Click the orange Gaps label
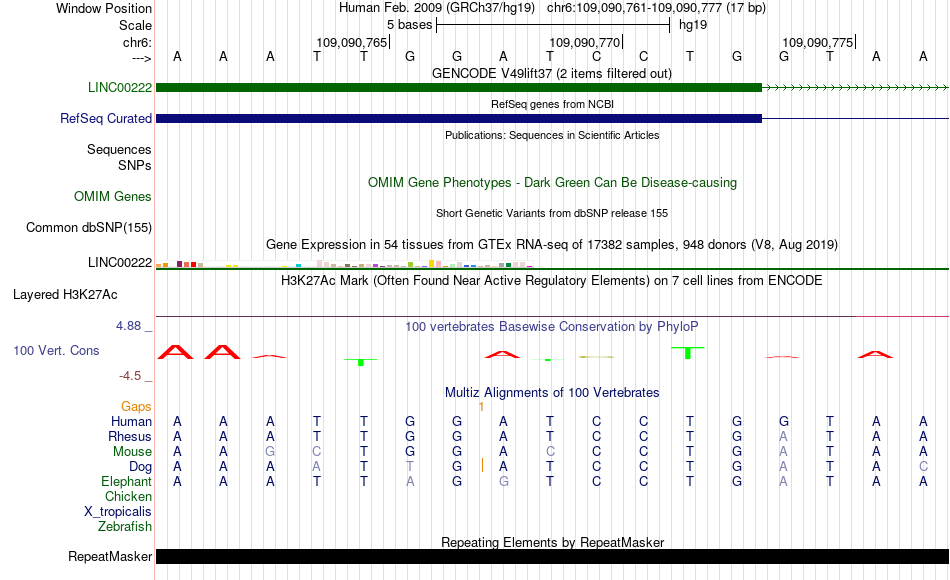The width and height of the screenshot is (950, 580). click(x=136, y=407)
